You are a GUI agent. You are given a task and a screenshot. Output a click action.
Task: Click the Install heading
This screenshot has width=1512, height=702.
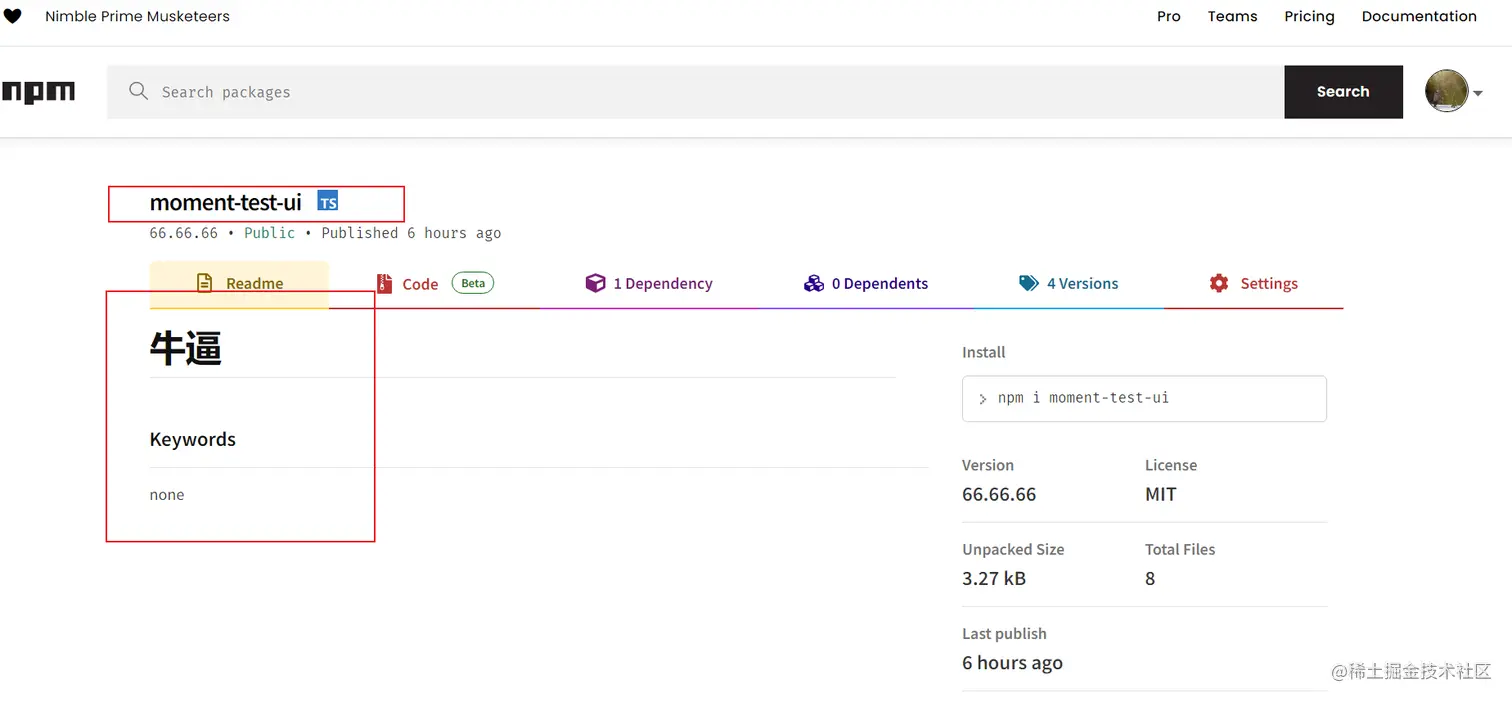point(984,352)
